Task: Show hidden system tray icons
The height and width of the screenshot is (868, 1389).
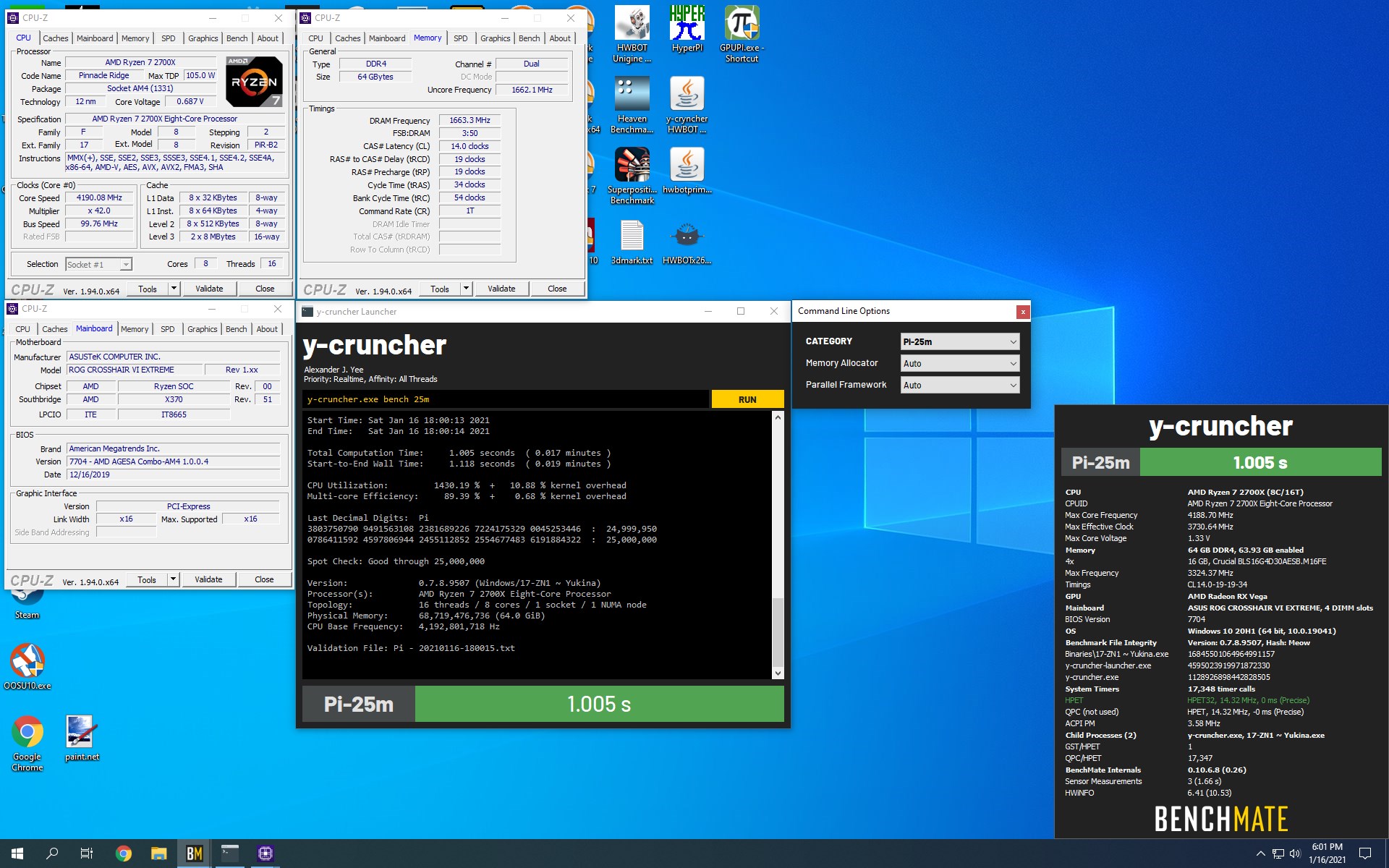Action: (x=1260, y=854)
